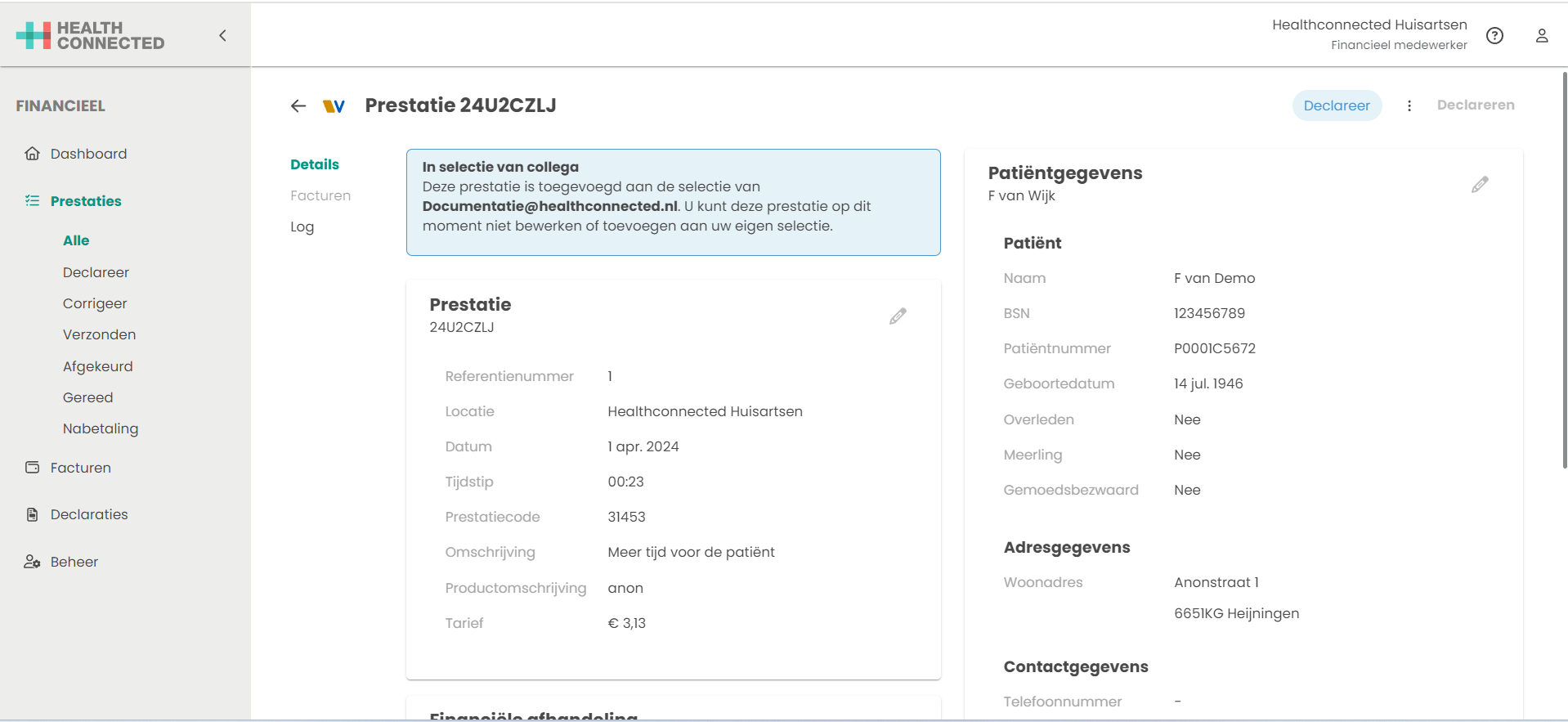This screenshot has height=722, width=1568.
Task: Edit Prestatie card with pencil icon
Action: click(x=898, y=316)
